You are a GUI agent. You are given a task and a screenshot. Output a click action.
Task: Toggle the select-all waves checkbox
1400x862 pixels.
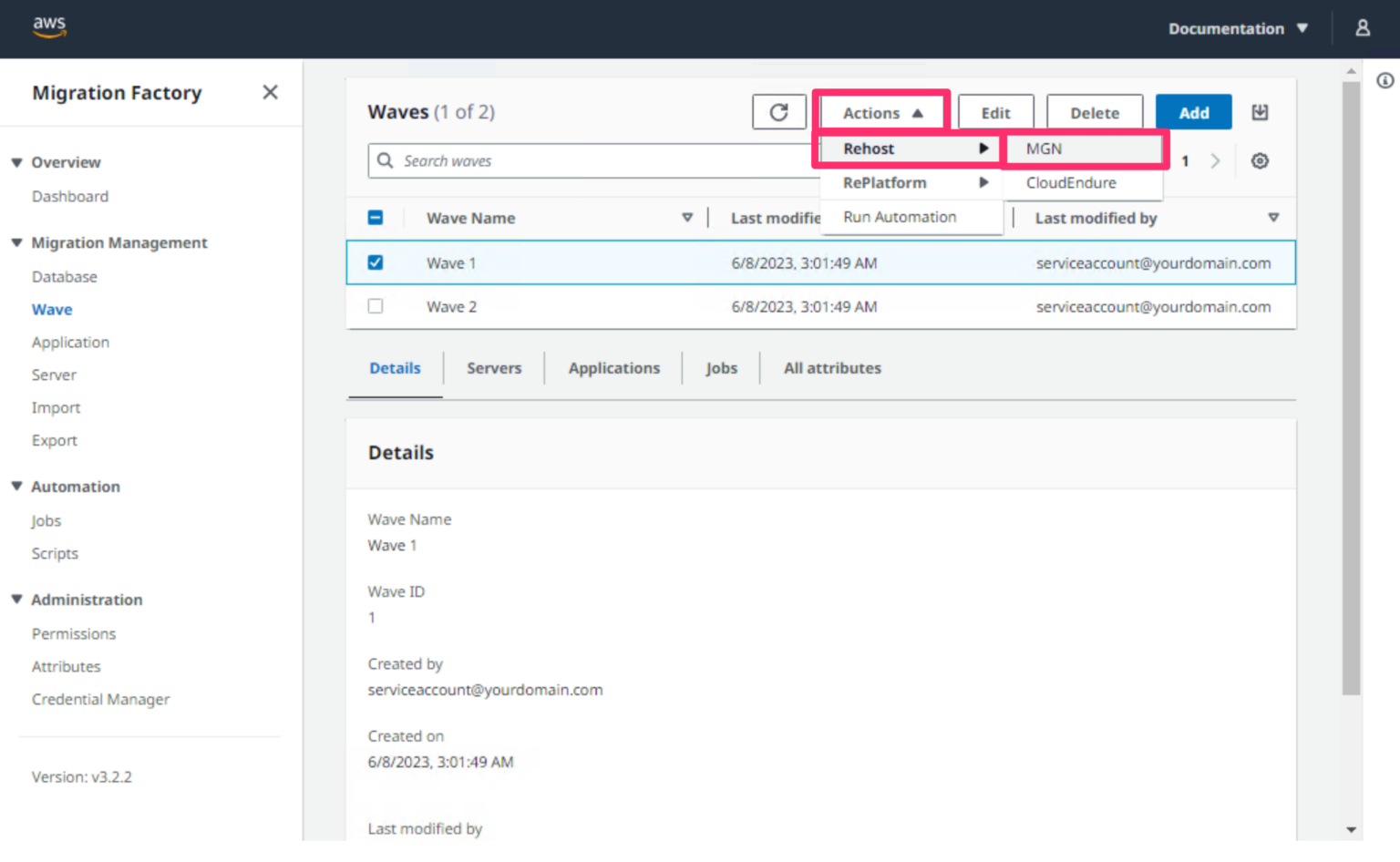(x=376, y=218)
